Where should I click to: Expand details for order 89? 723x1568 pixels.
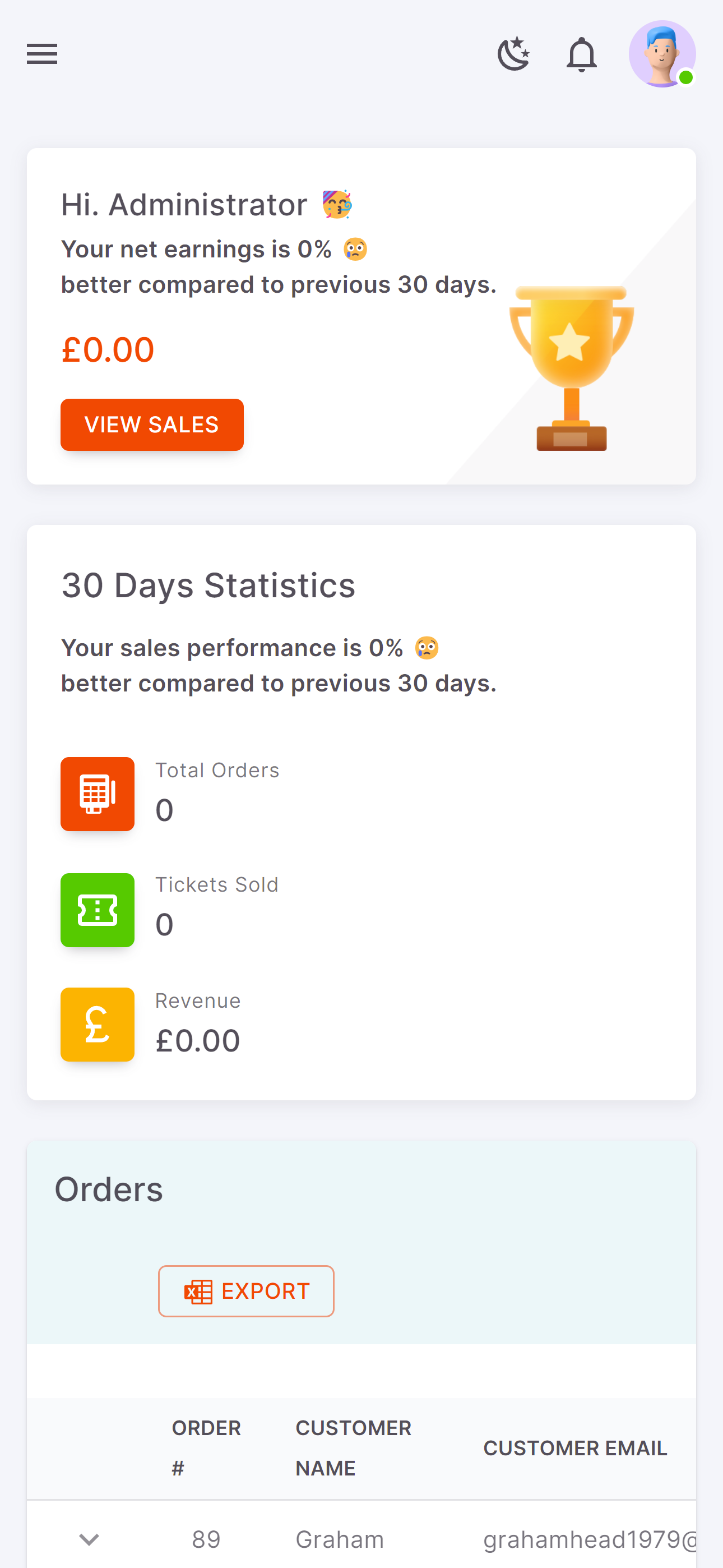(x=89, y=1540)
